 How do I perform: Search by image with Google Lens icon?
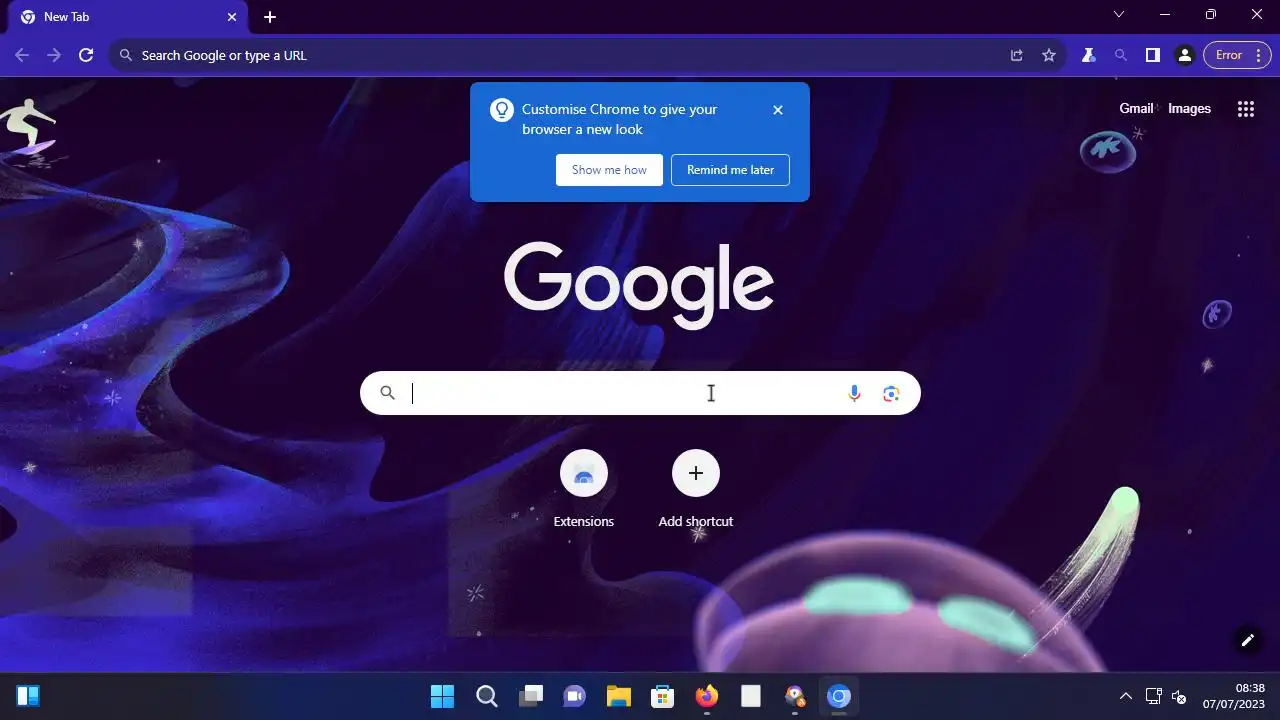pos(891,394)
